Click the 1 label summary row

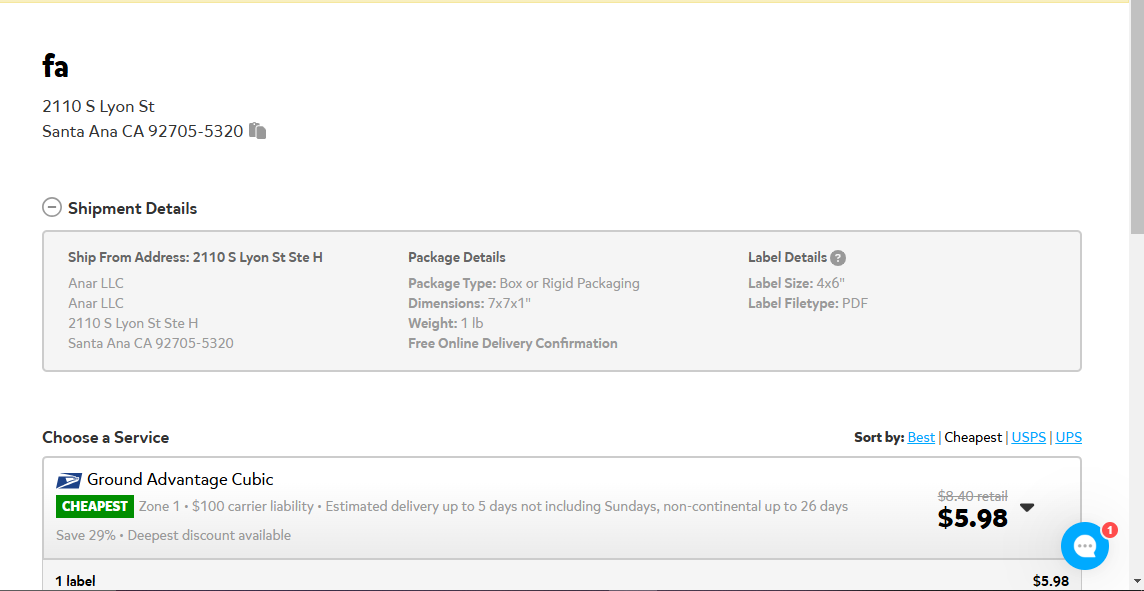point(562,580)
